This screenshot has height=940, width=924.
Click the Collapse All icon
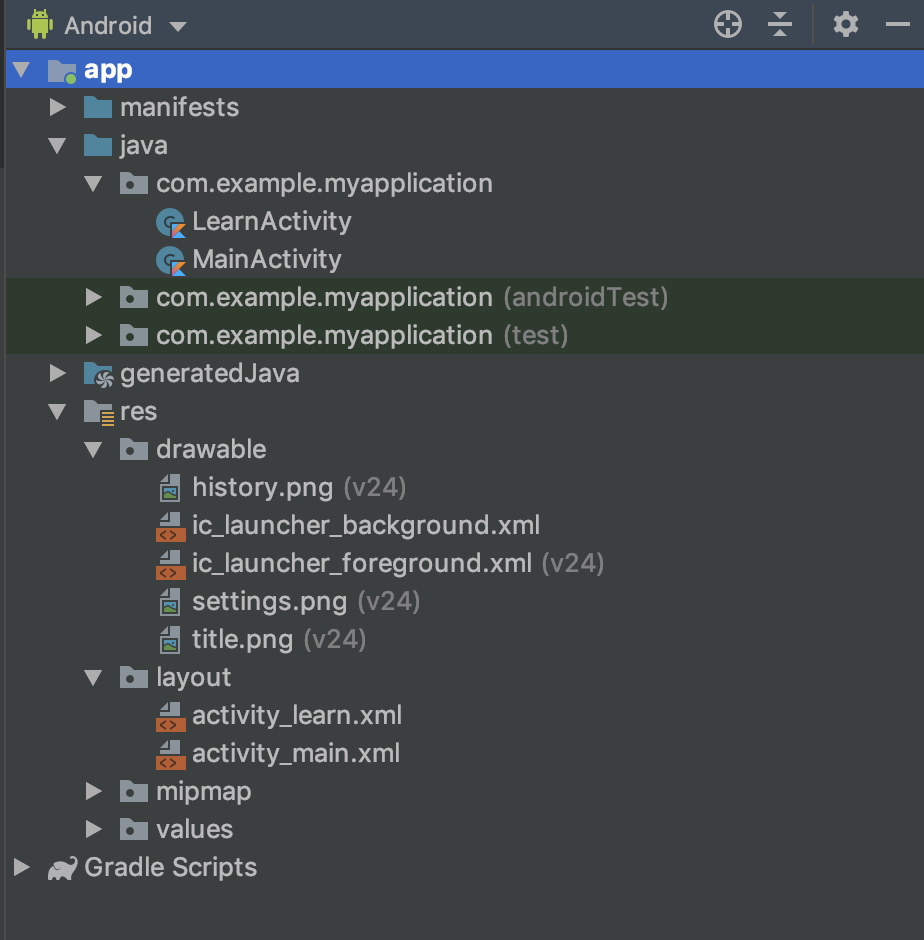point(780,25)
